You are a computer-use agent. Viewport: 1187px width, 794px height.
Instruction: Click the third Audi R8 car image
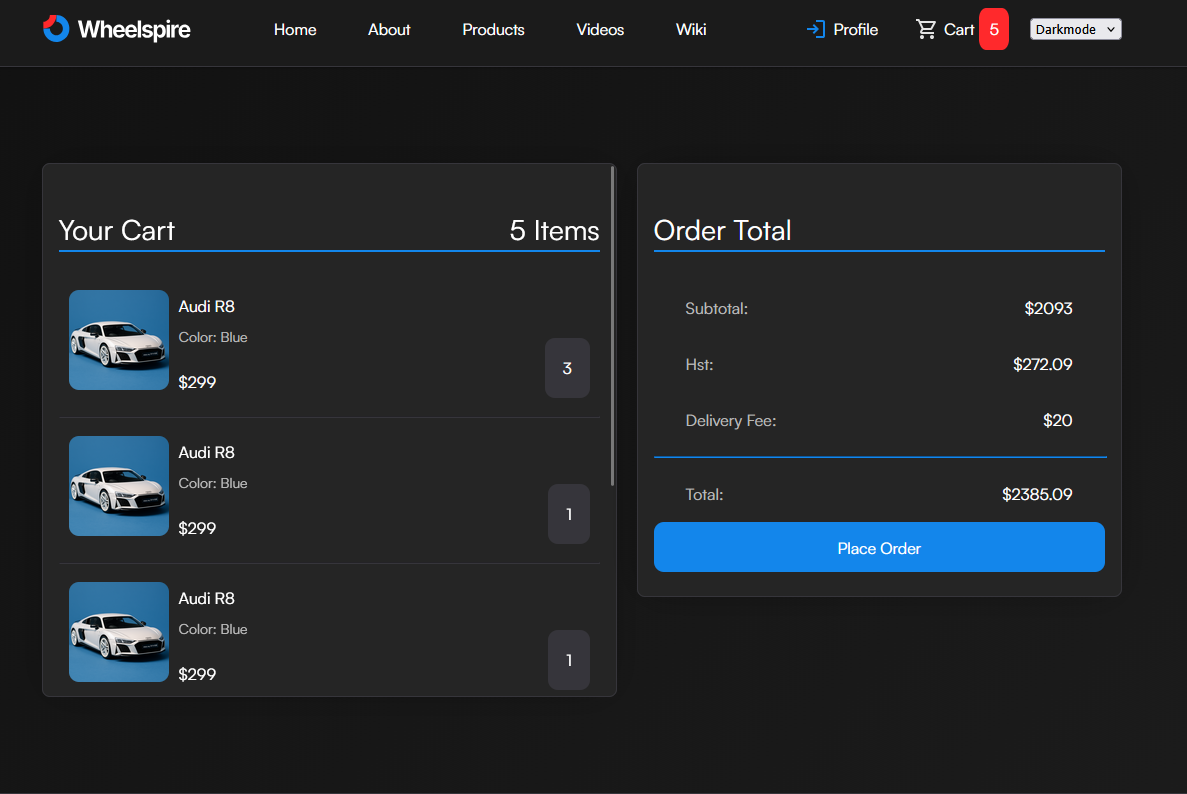[x=118, y=632]
